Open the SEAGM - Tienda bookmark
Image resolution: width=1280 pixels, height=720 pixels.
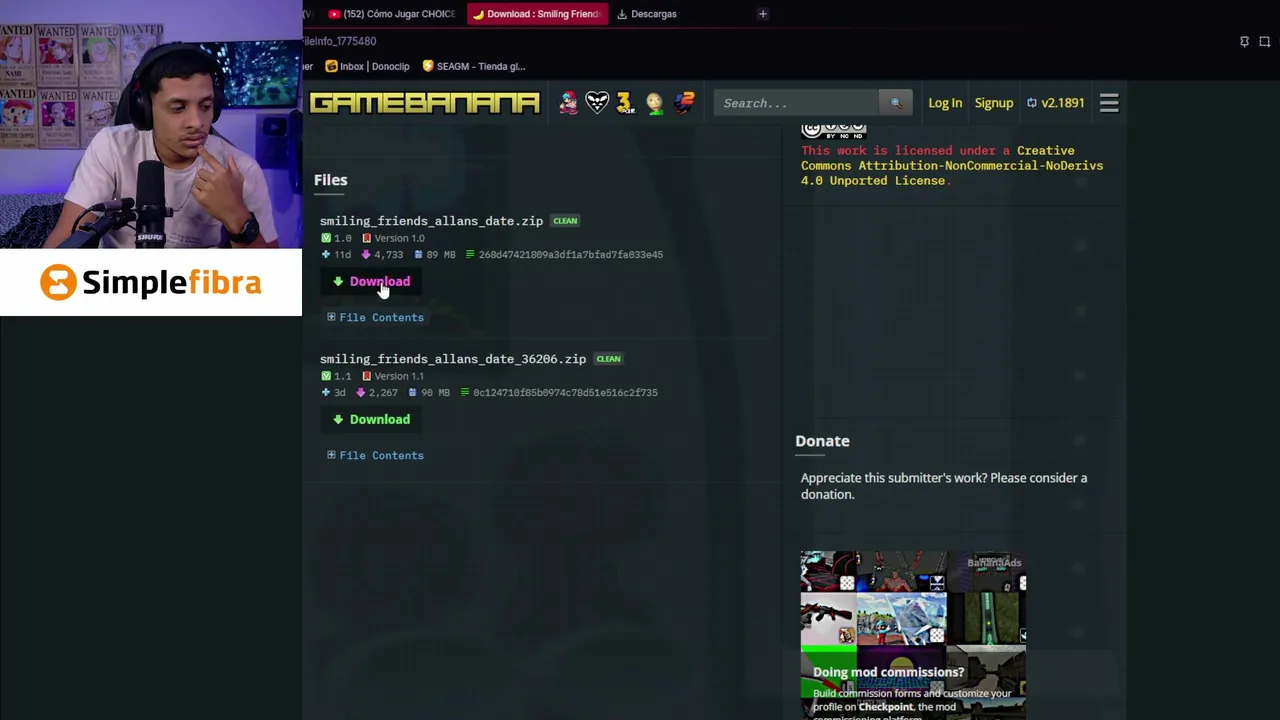pyautogui.click(x=474, y=66)
